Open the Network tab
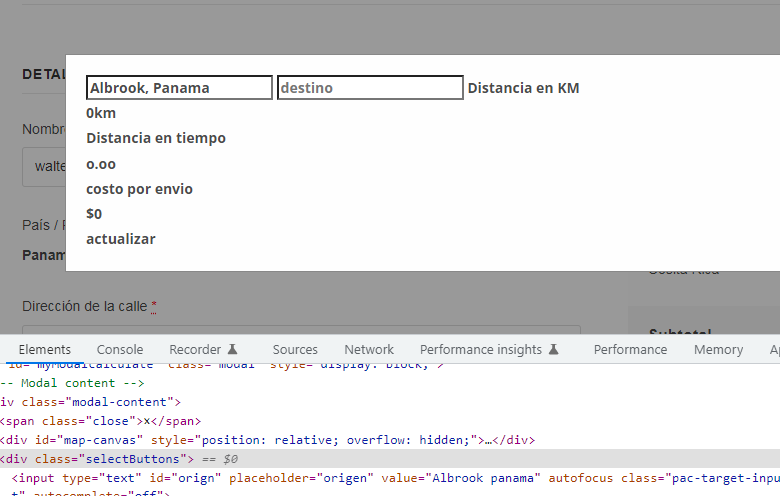 click(369, 350)
